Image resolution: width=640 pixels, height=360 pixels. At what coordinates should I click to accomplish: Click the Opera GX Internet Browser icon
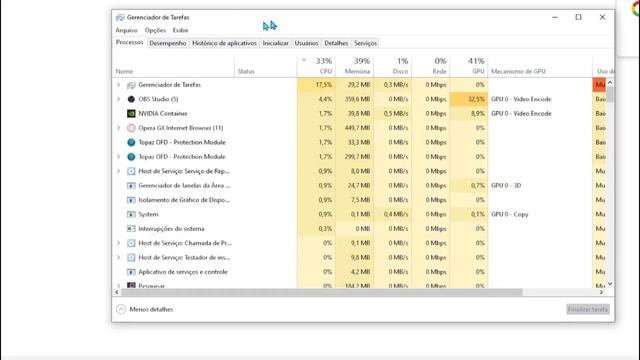coord(131,128)
